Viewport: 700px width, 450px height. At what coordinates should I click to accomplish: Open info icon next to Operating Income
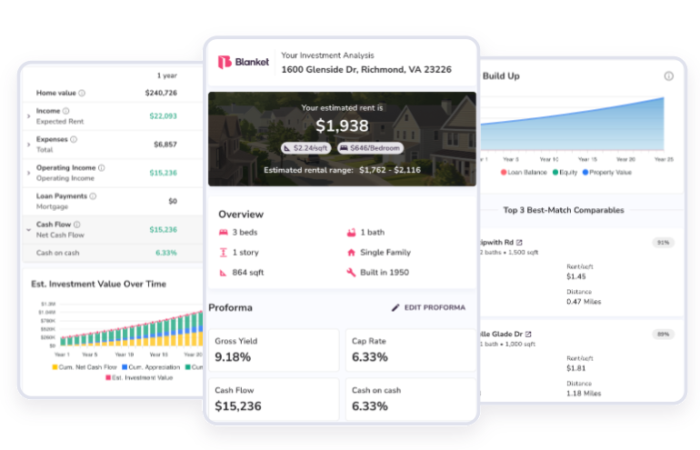(x=101, y=168)
